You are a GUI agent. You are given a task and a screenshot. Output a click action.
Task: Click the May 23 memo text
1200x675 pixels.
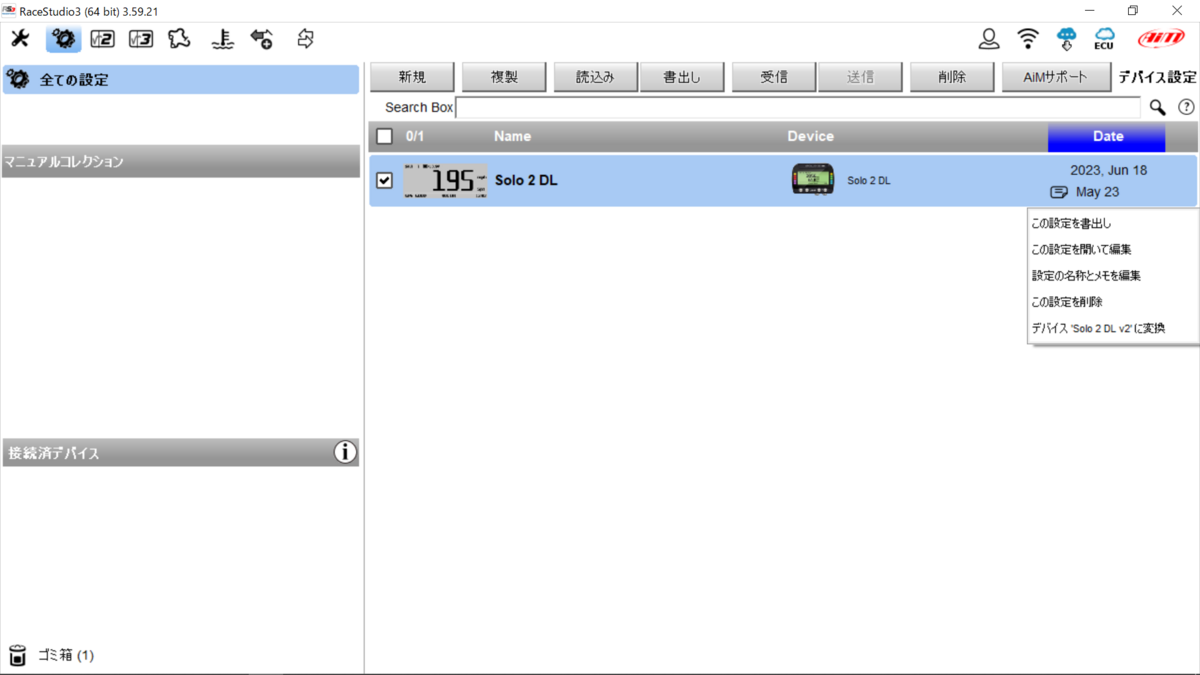(x=1097, y=192)
